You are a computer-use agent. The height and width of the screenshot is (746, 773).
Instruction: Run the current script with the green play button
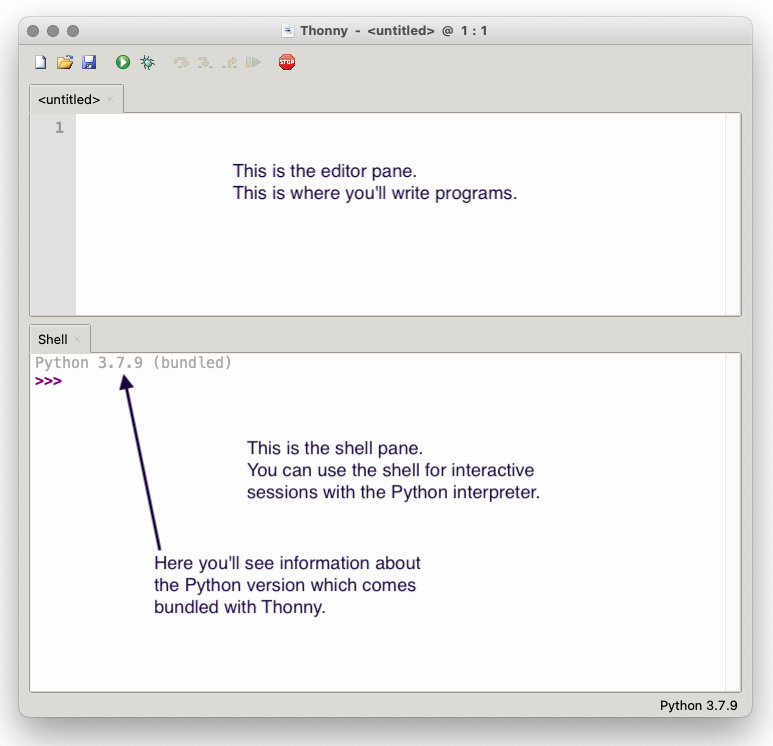[123, 62]
